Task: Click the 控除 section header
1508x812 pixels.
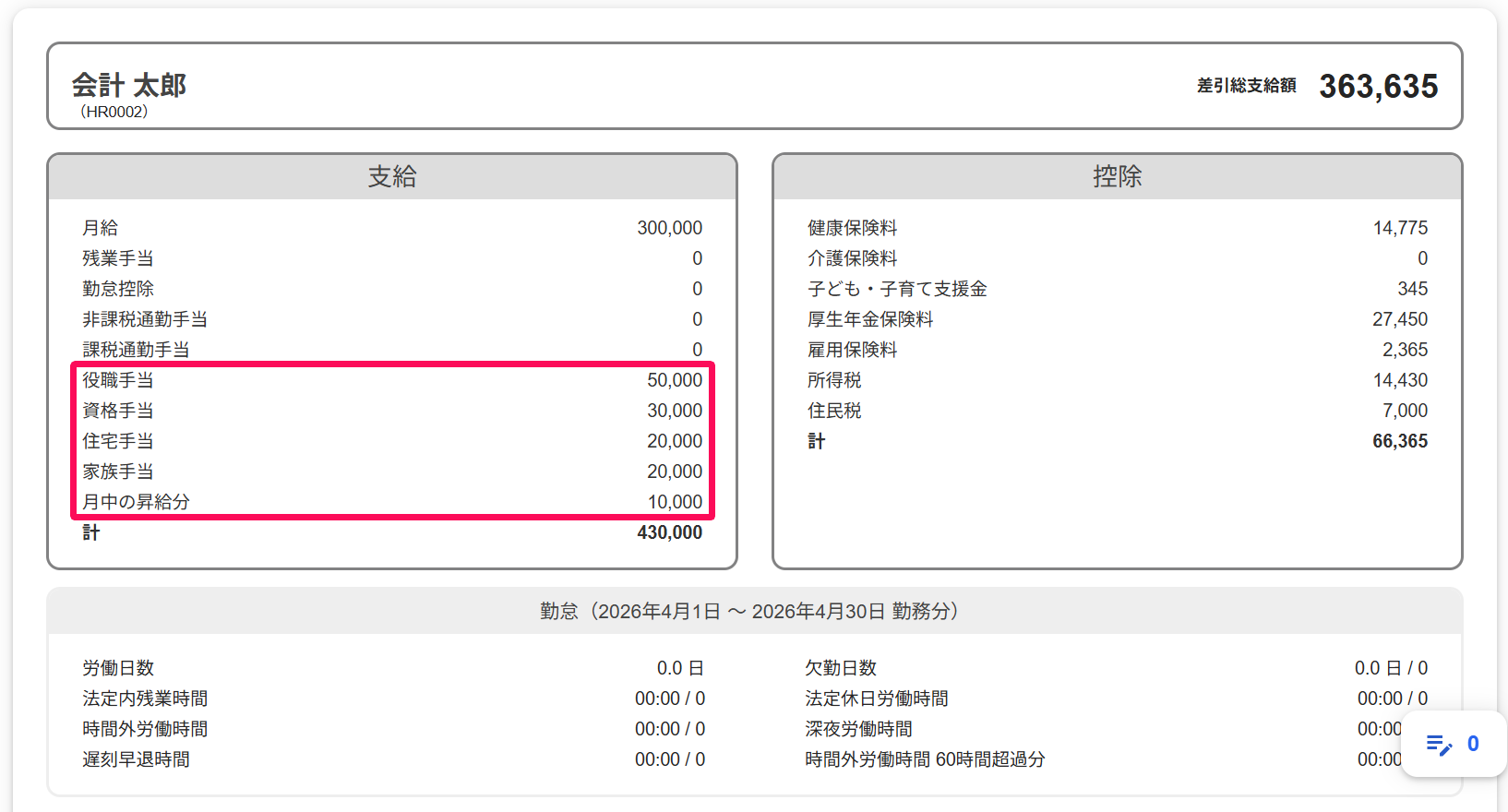Action: [1118, 176]
